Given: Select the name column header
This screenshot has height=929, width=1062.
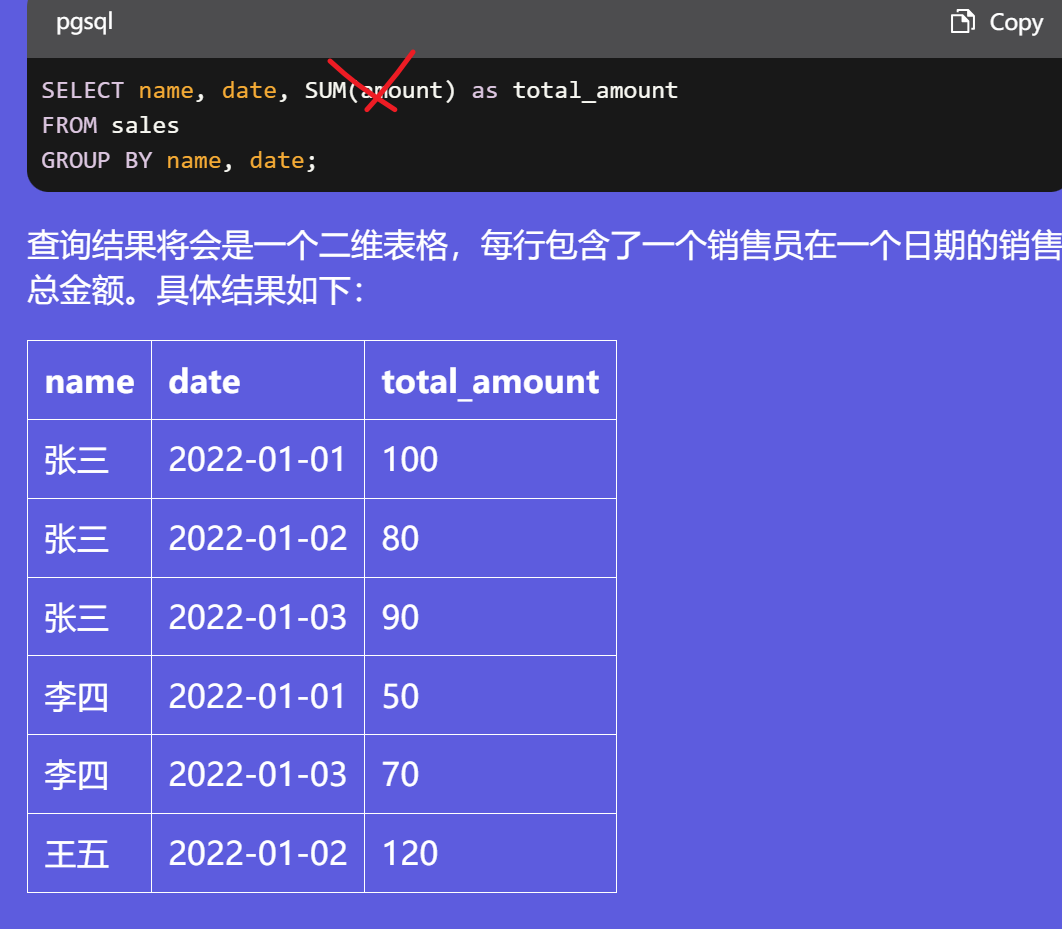Looking at the screenshot, I should tap(89, 381).
